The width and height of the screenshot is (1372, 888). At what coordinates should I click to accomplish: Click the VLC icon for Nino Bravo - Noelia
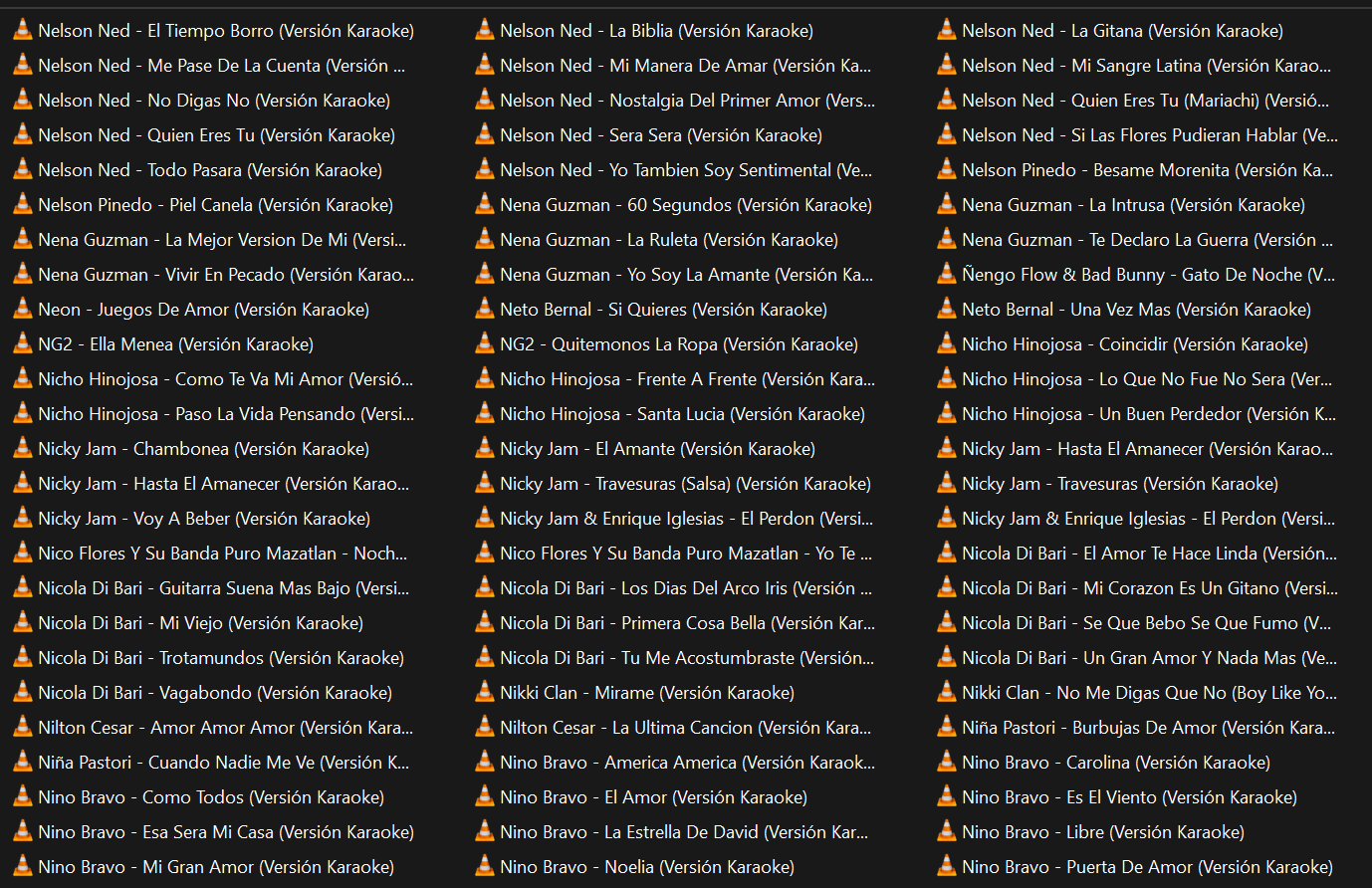[485, 867]
